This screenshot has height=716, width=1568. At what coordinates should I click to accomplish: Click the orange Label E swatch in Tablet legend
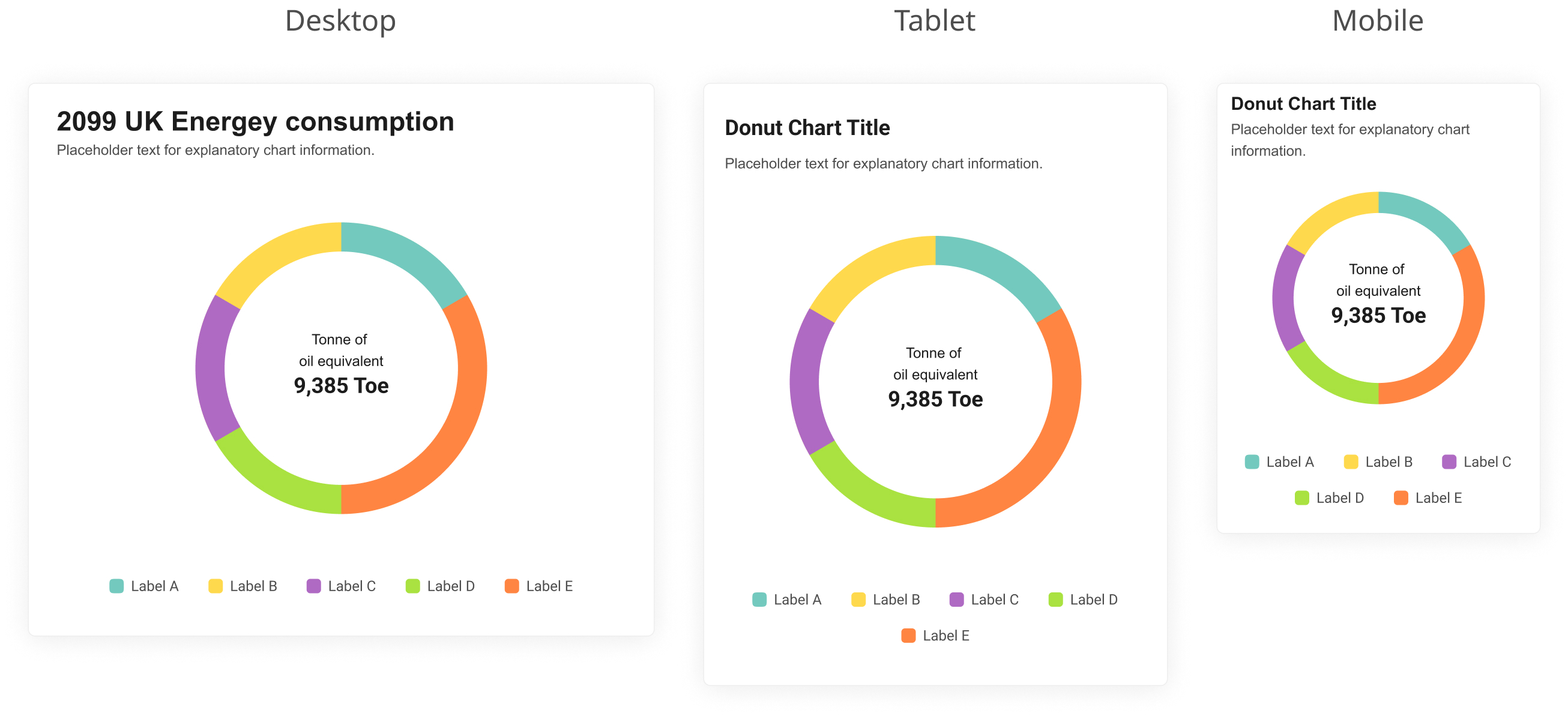(908, 635)
